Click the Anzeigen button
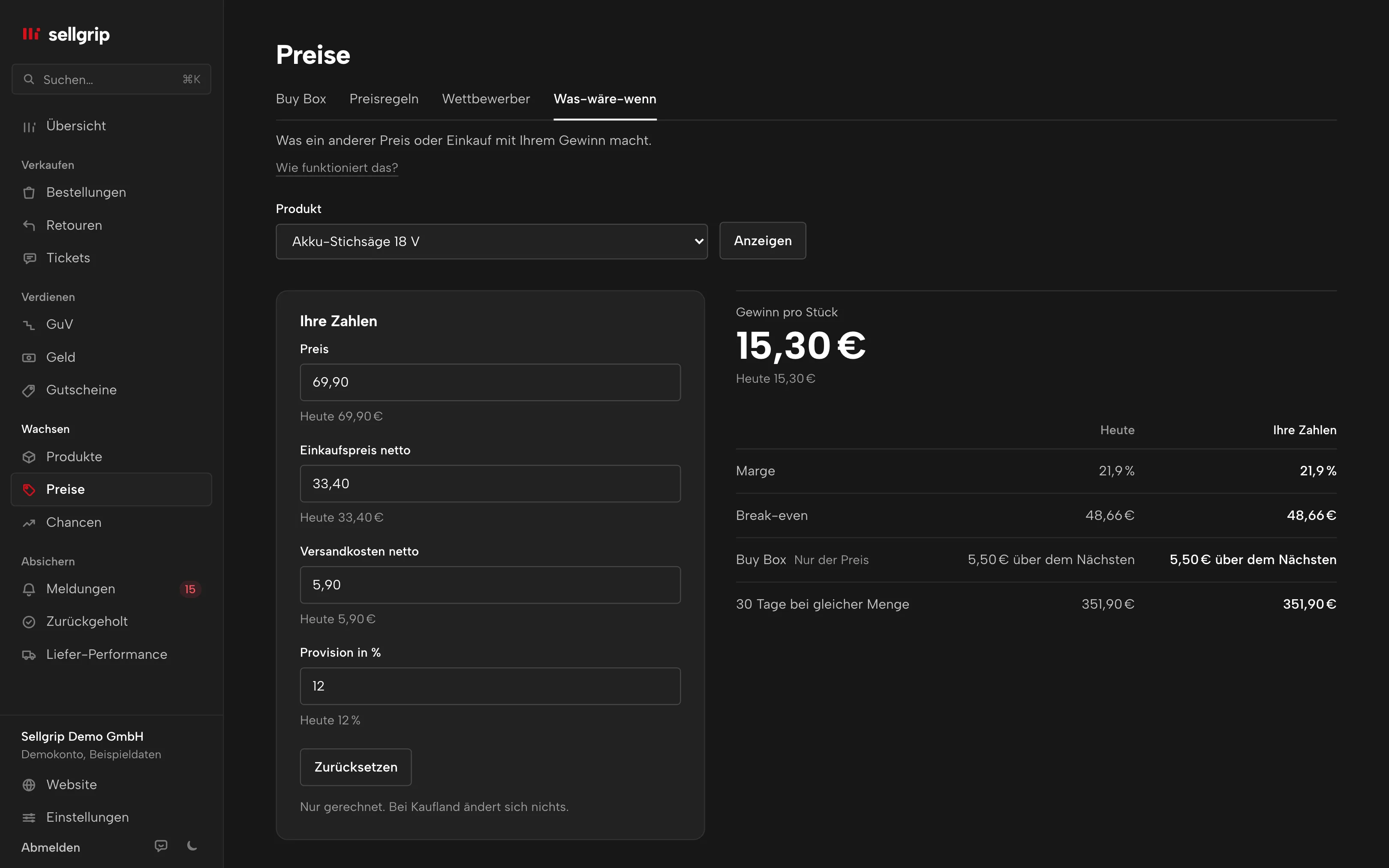1389x868 pixels. point(763,240)
